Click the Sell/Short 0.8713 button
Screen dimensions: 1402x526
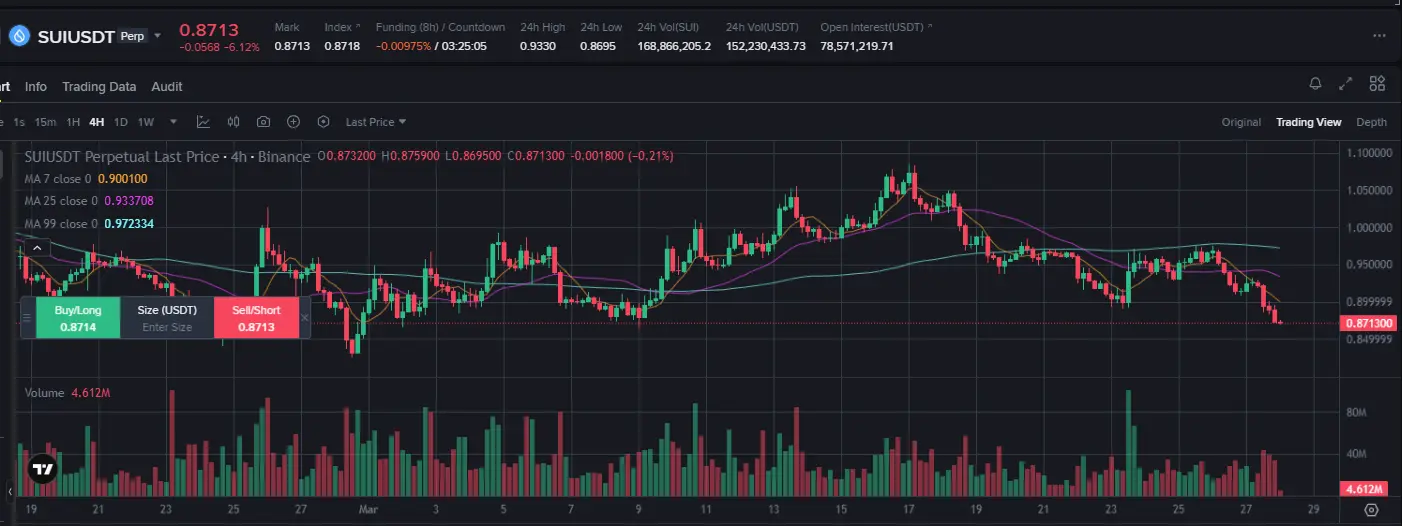[256, 318]
